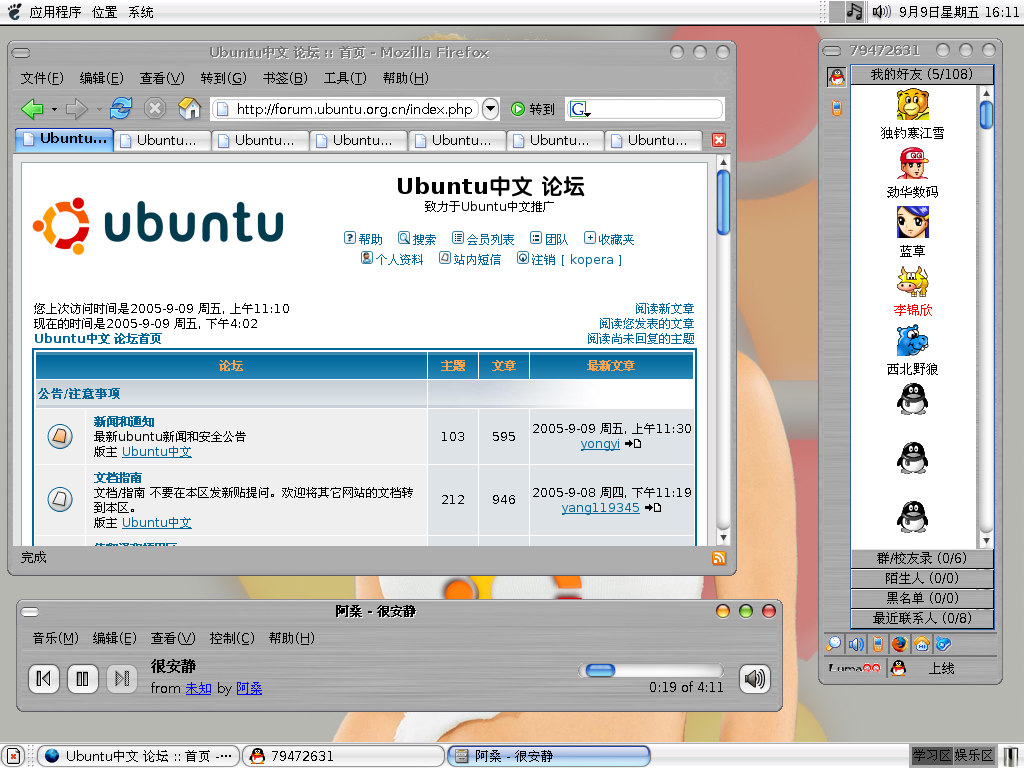Switch to the 娱乐区 workspace
The image size is (1024, 768).
pos(973,756)
